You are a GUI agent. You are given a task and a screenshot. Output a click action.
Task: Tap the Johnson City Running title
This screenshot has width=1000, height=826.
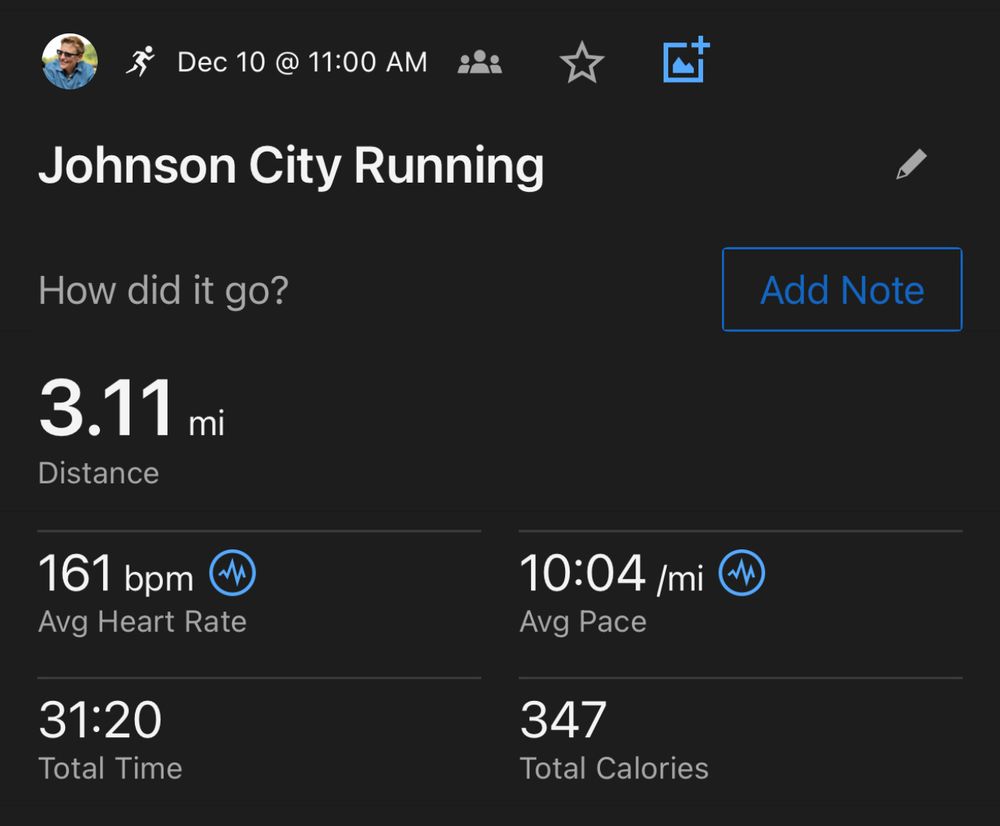click(291, 166)
